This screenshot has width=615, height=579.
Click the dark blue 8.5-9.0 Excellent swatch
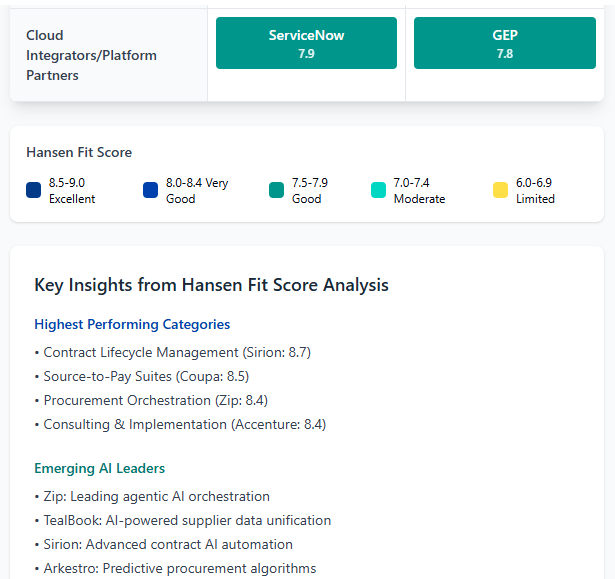(x=34, y=190)
